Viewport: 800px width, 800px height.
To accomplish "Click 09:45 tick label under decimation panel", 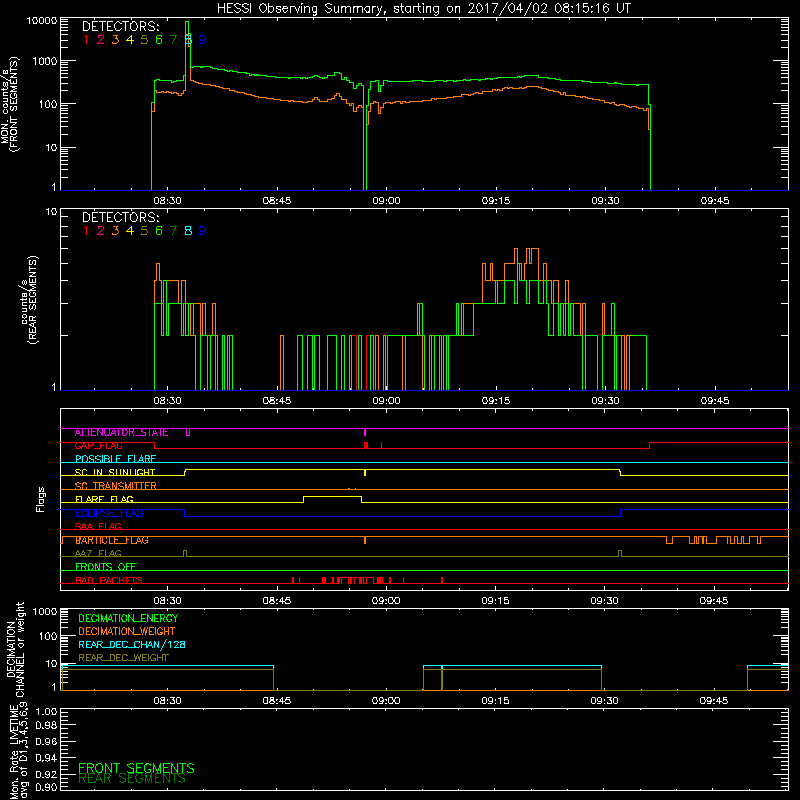I will [x=714, y=701].
